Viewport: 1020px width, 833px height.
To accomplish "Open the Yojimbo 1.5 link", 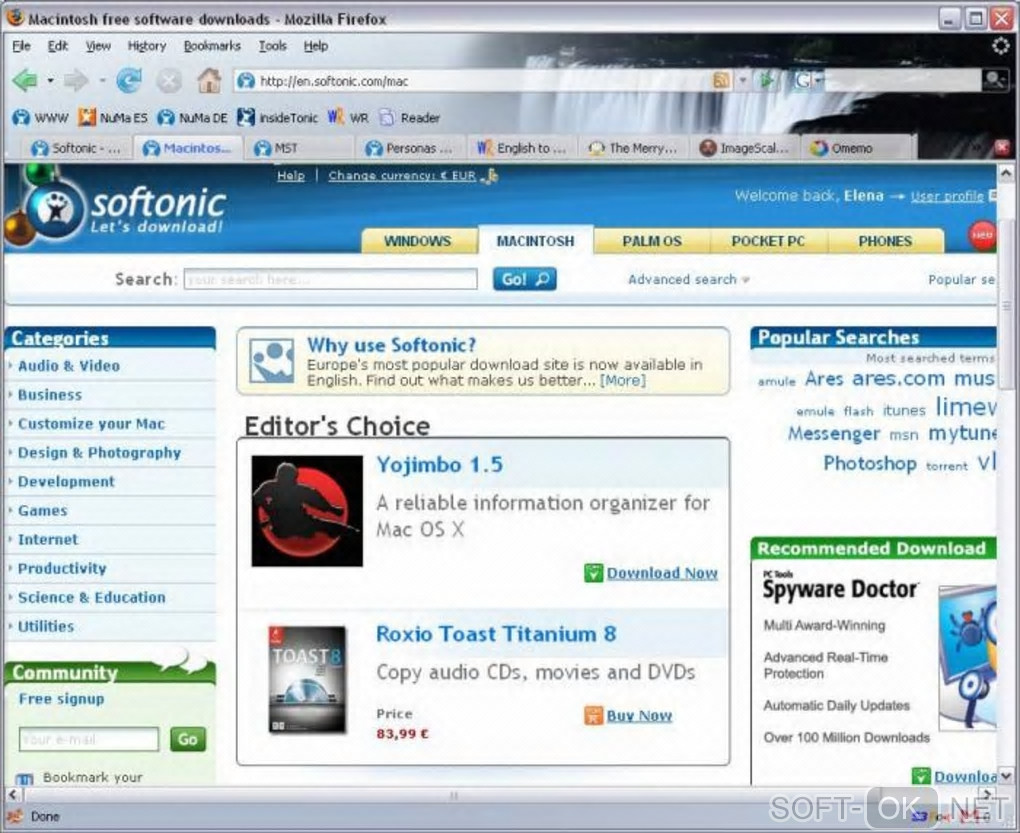I will point(440,465).
